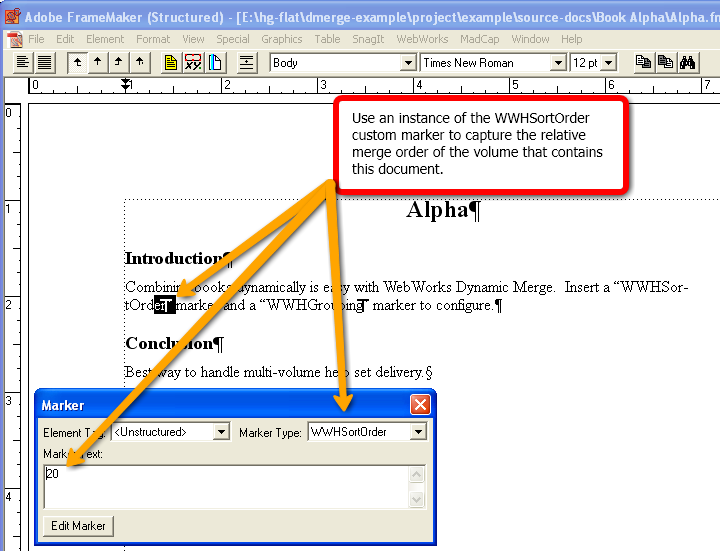Click the line spacing toolbar icon

(x=247, y=62)
